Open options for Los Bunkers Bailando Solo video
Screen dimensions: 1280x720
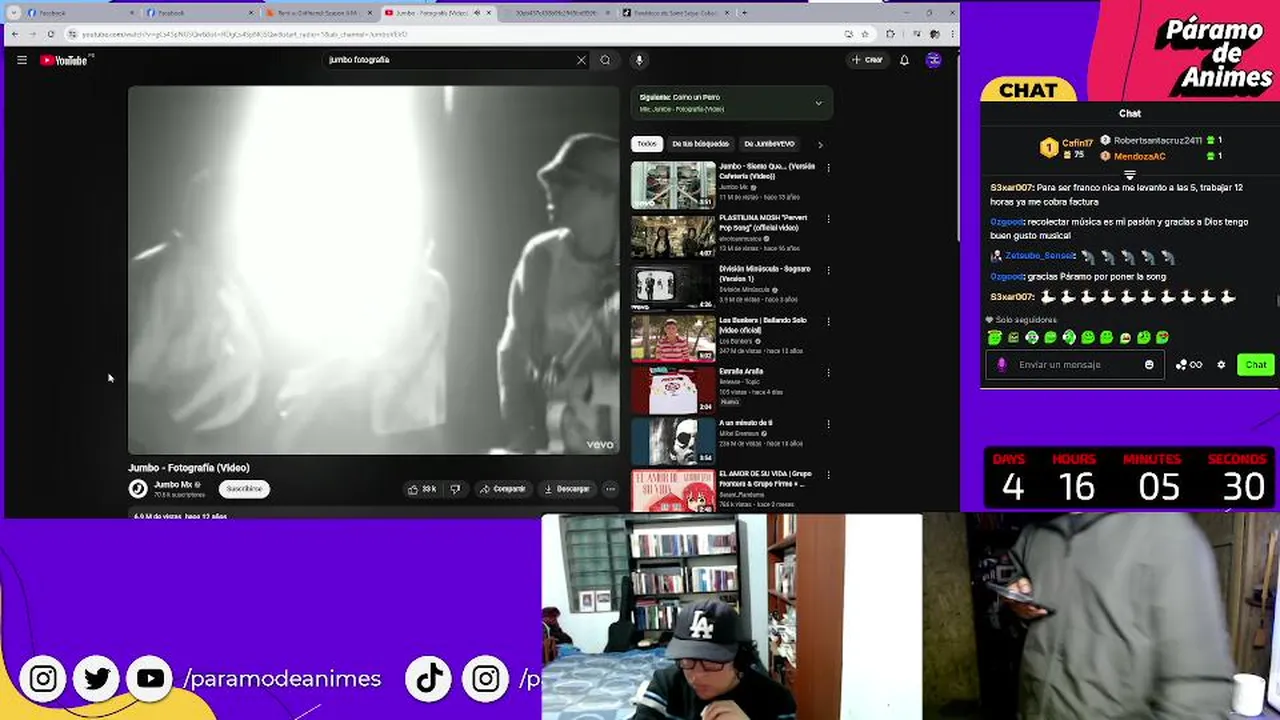coord(828,321)
